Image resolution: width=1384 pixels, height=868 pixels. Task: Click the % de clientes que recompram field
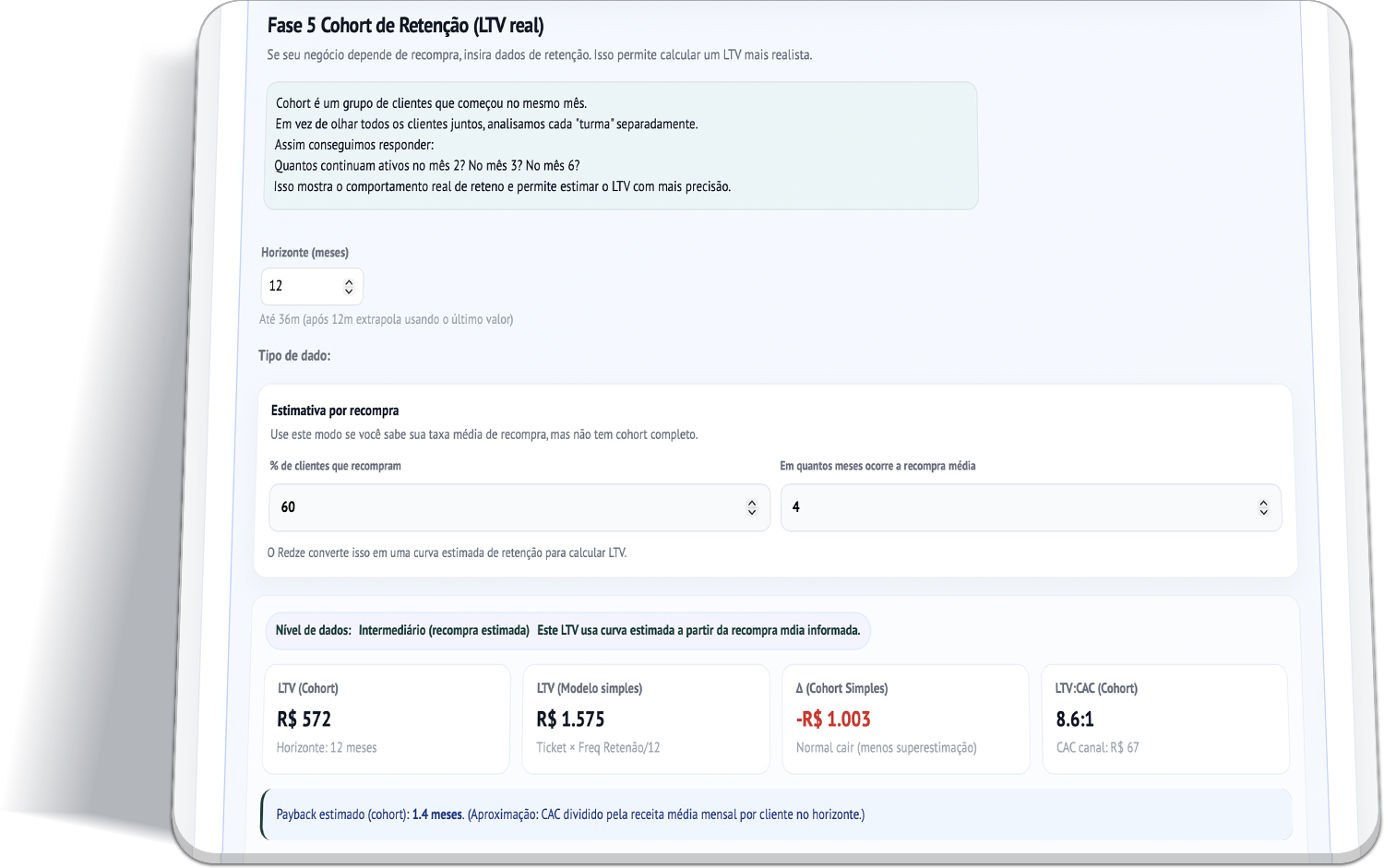[x=507, y=507]
